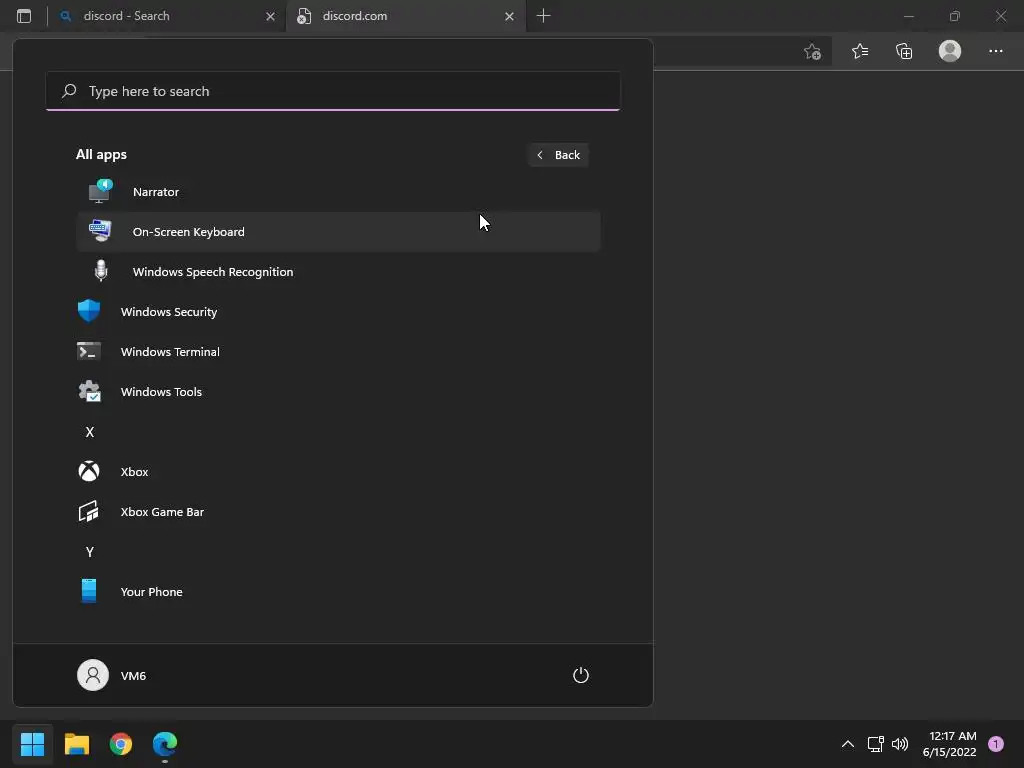Screen dimensions: 1024x768
Task: Open Windows Security shield icon
Action: coord(89,311)
